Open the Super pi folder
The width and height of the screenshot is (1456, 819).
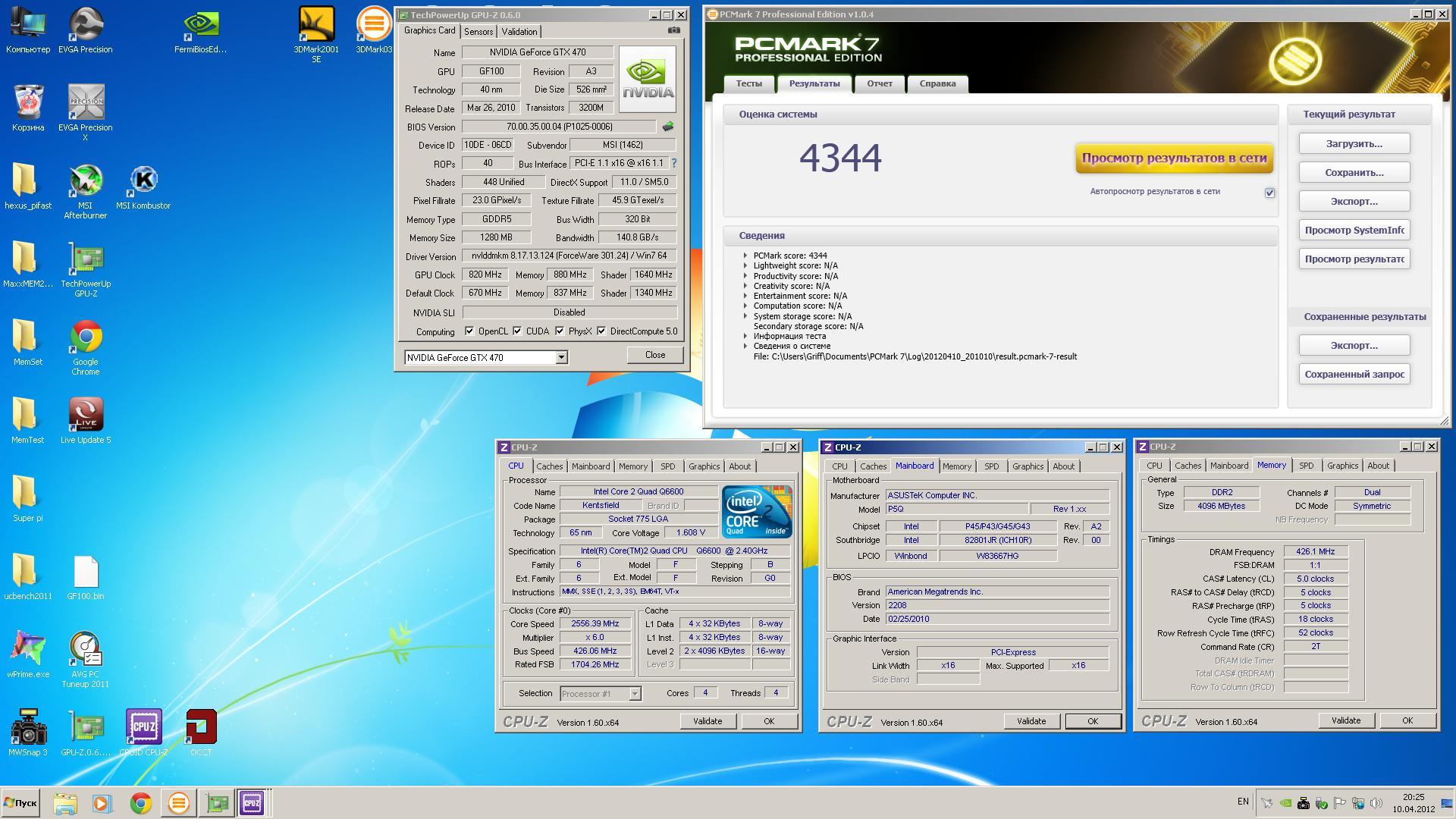pyautogui.click(x=28, y=499)
